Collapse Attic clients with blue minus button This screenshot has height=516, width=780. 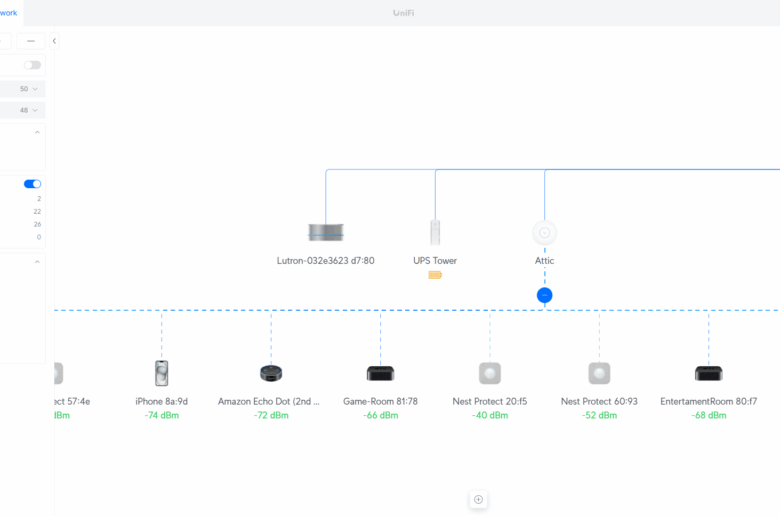pyautogui.click(x=544, y=295)
